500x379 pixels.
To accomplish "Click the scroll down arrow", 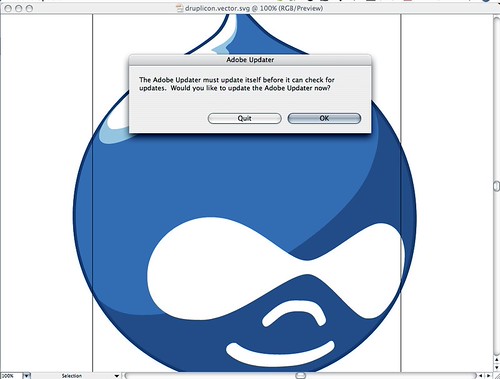I will pyautogui.click(x=497, y=367).
